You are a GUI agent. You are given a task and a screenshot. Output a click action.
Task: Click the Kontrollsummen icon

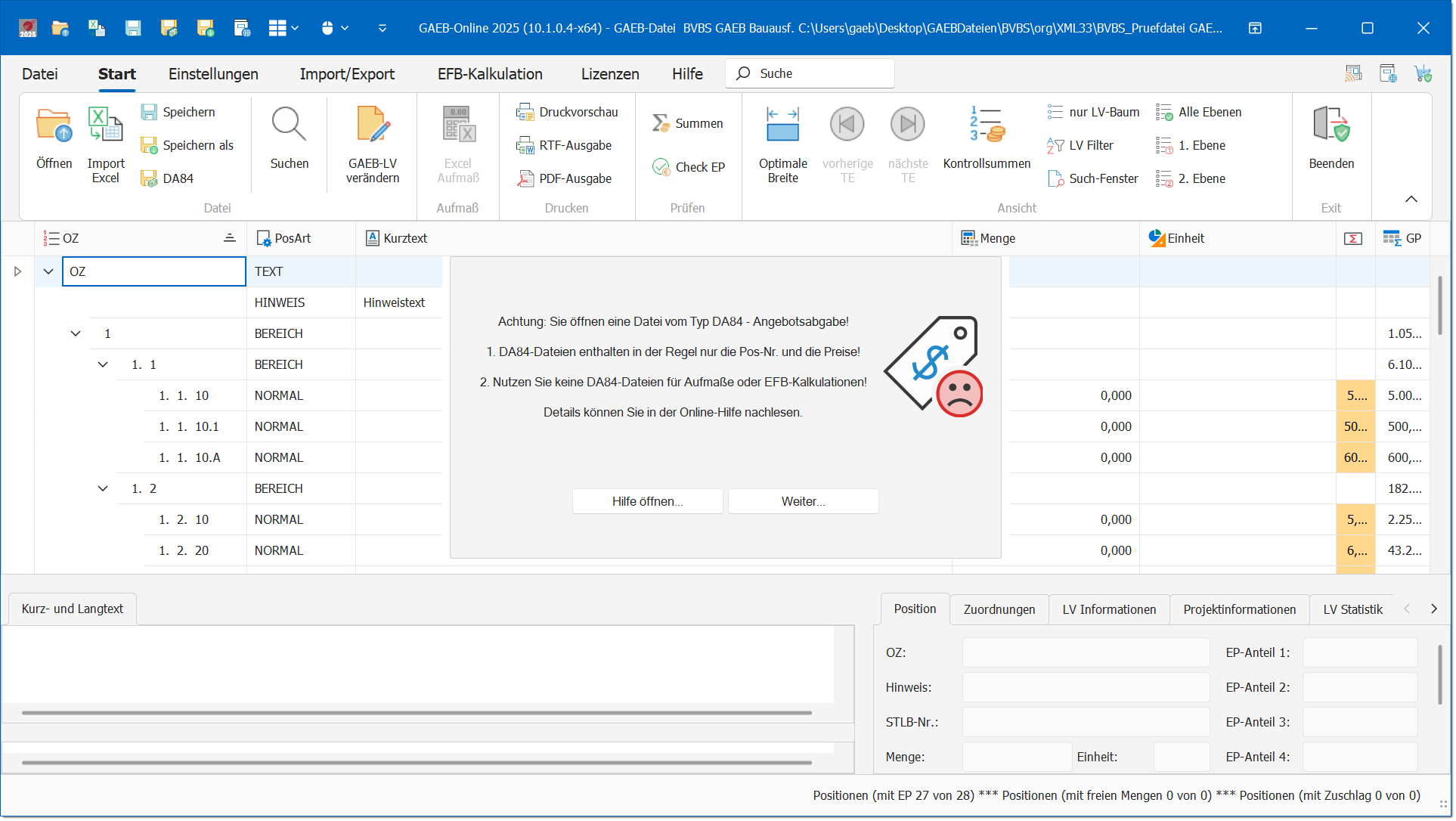point(987,125)
